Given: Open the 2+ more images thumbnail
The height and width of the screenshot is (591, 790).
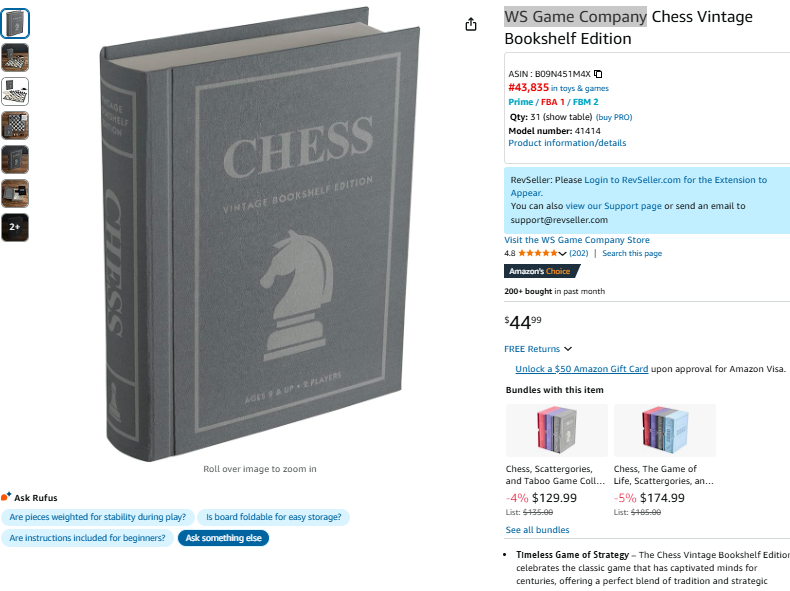Looking at the screenshot, I should click(x=15, y=227).
